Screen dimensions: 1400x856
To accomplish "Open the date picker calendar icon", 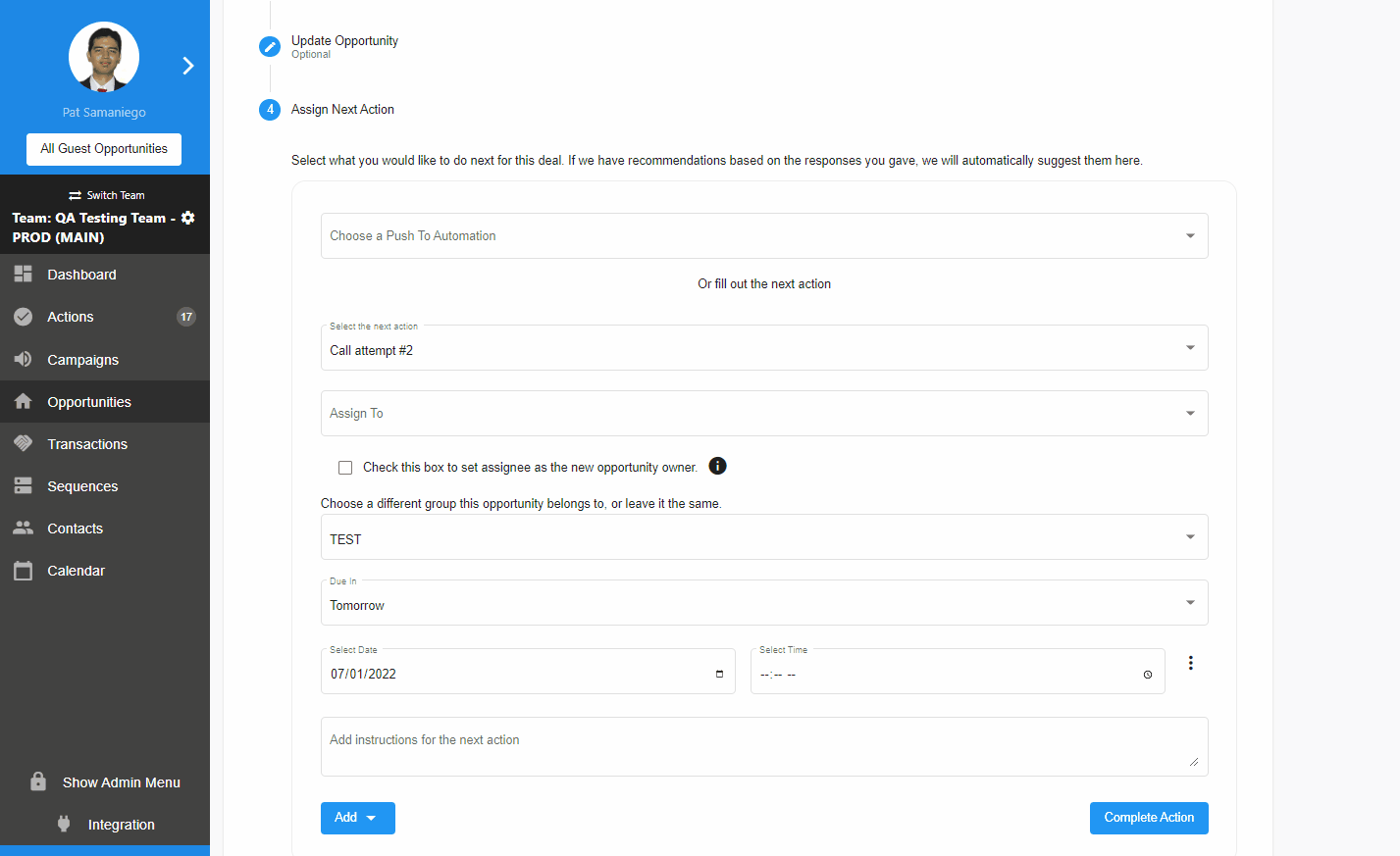I will 719,674.
